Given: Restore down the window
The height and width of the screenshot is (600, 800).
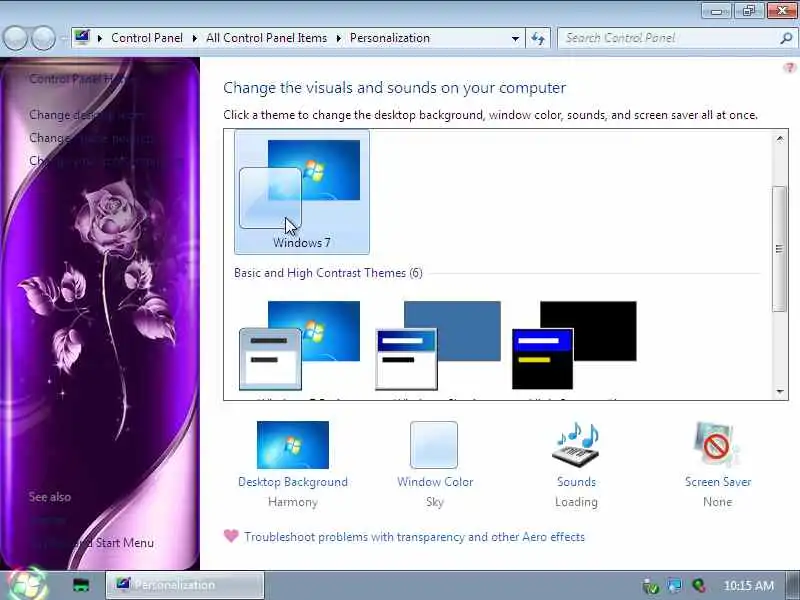Looking at the screenshot, I should (748, 11).
